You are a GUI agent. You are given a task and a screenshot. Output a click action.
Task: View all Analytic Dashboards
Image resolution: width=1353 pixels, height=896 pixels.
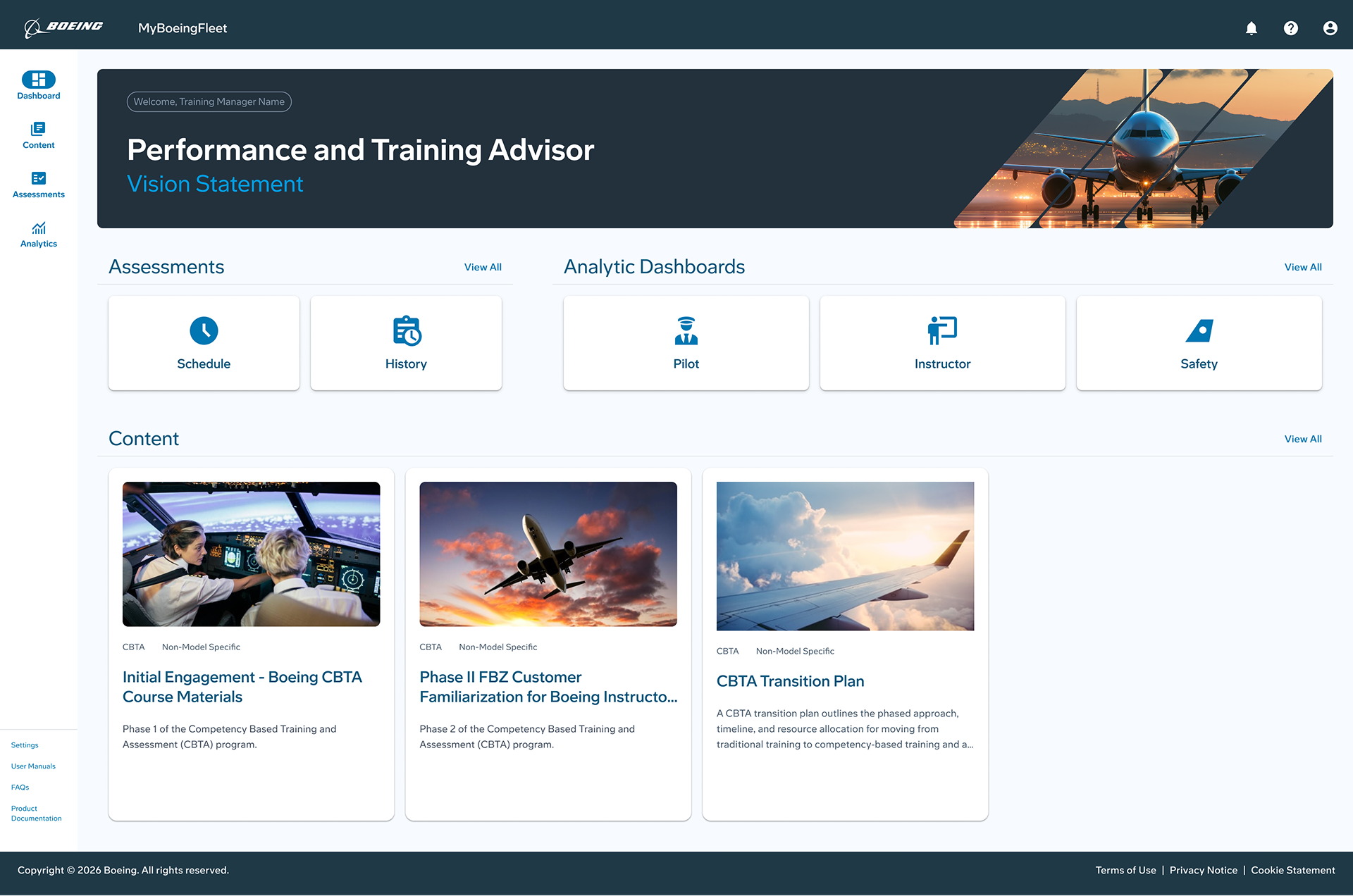(x=1303, y=267)
